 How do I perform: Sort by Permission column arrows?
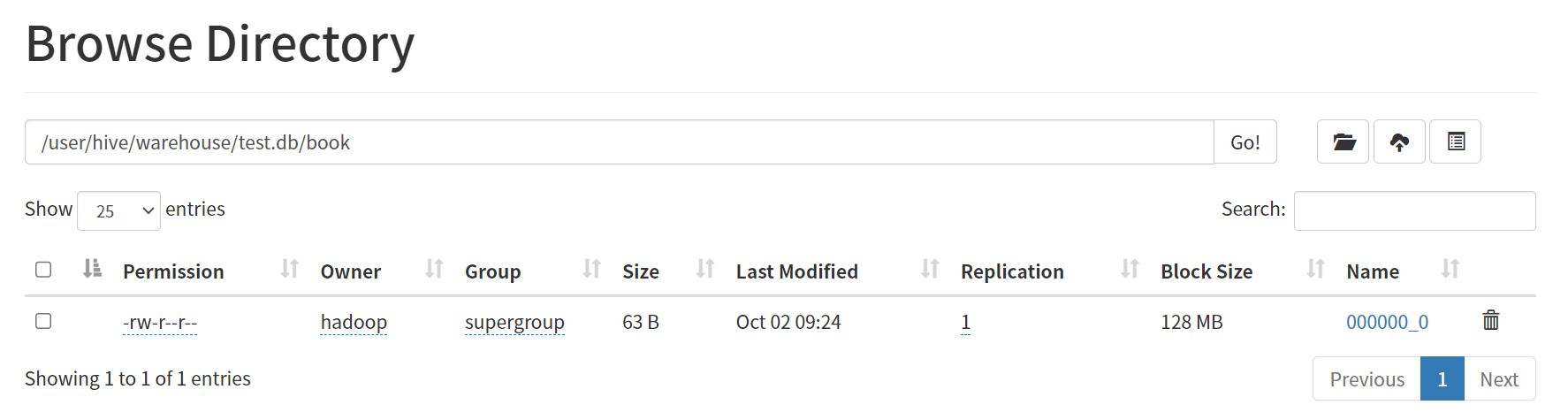click(x=289, y=269)
